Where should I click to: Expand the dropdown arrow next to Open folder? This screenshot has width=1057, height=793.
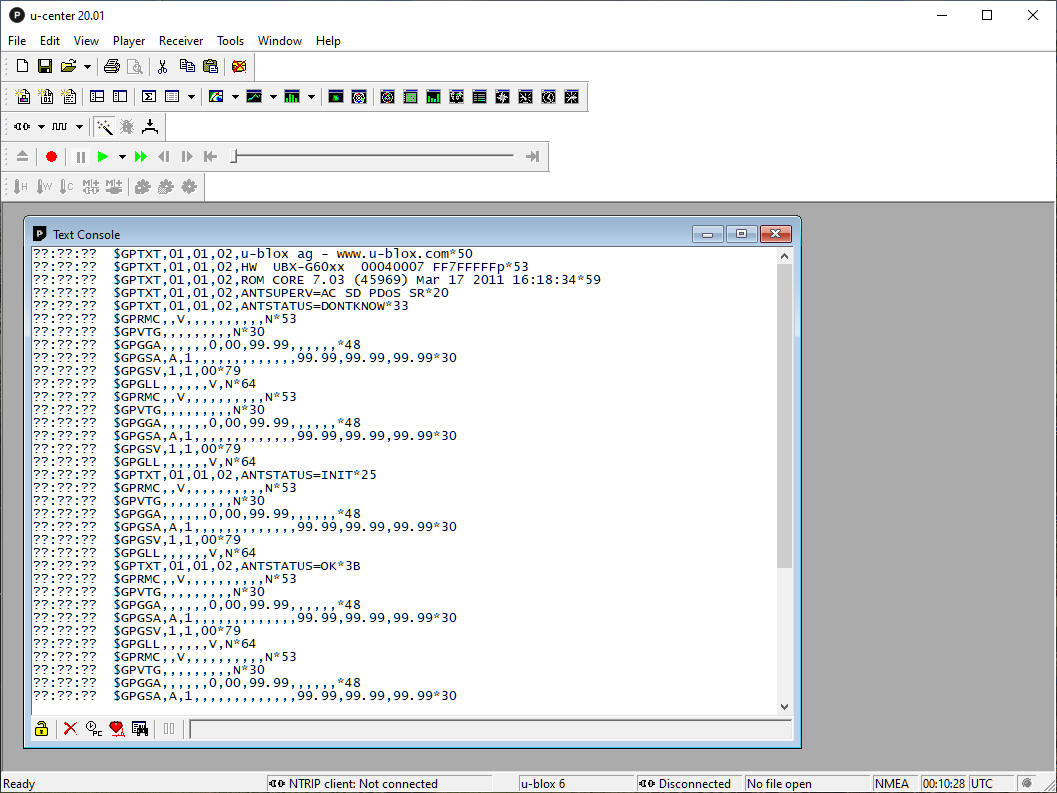coord(87,67)
